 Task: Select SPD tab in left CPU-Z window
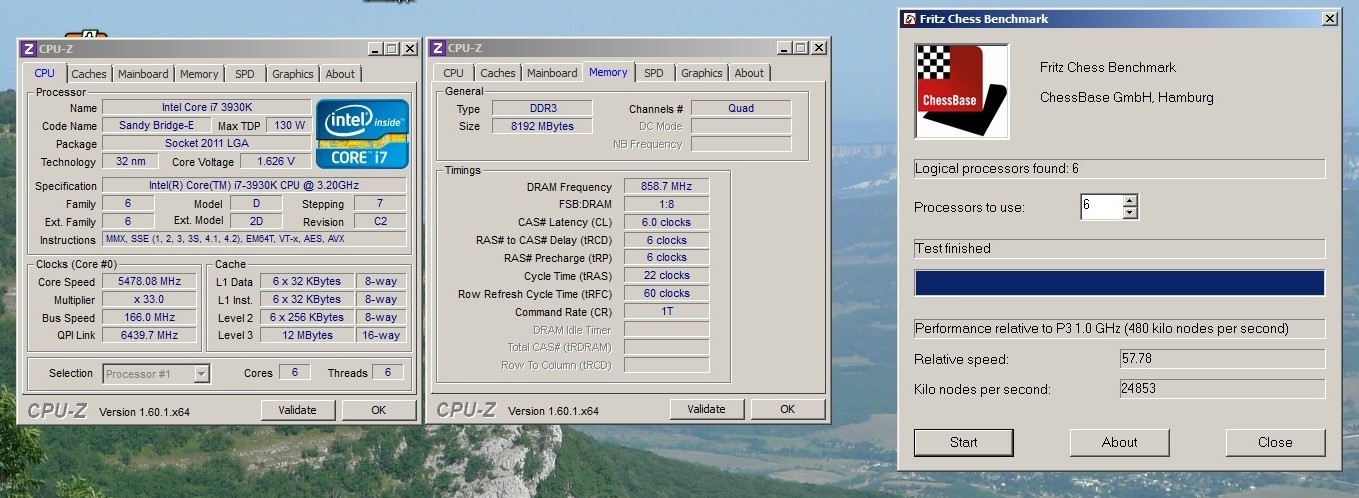[x=245, y=74]
